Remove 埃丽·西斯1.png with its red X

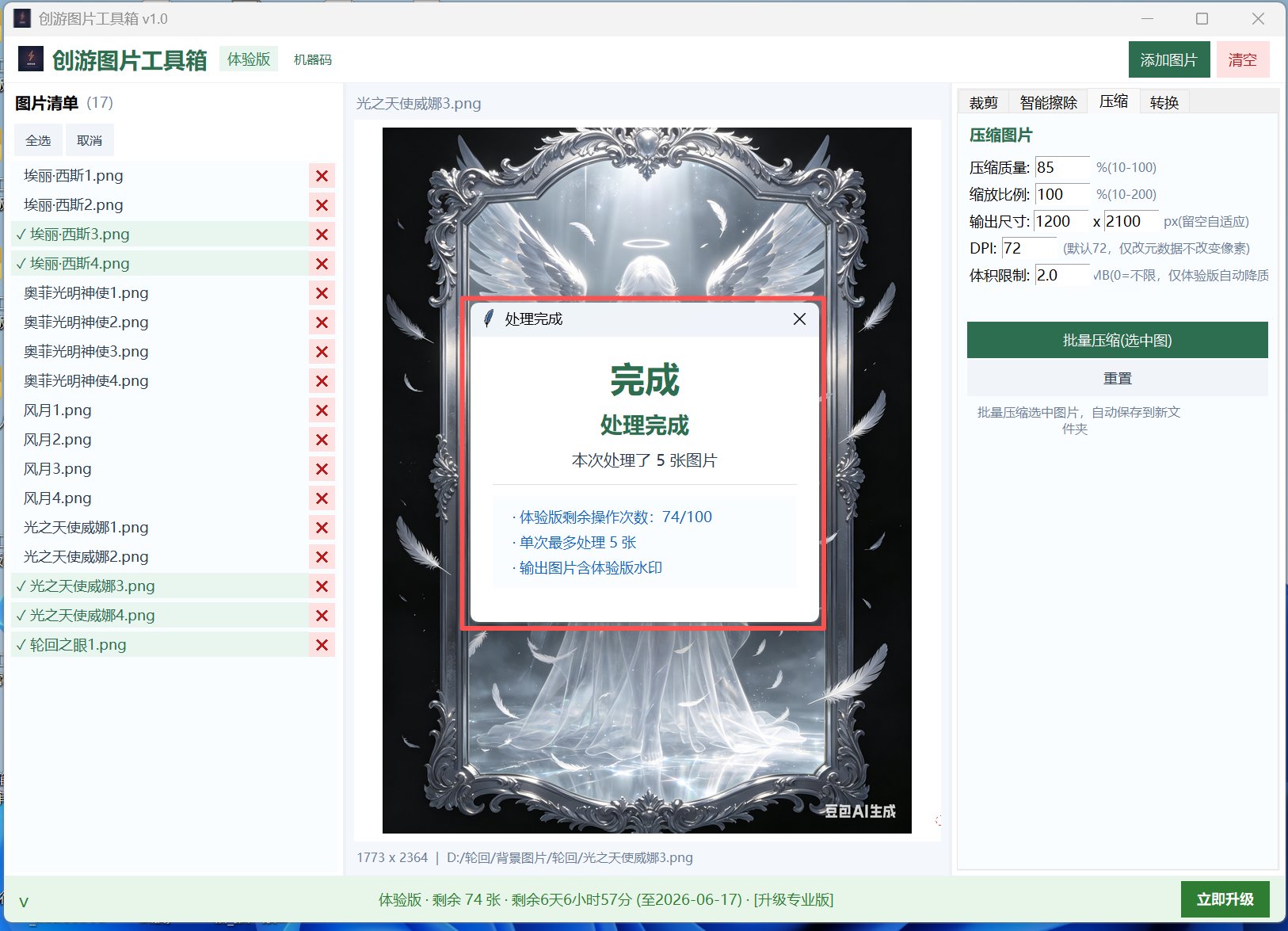tap(322, 176)
